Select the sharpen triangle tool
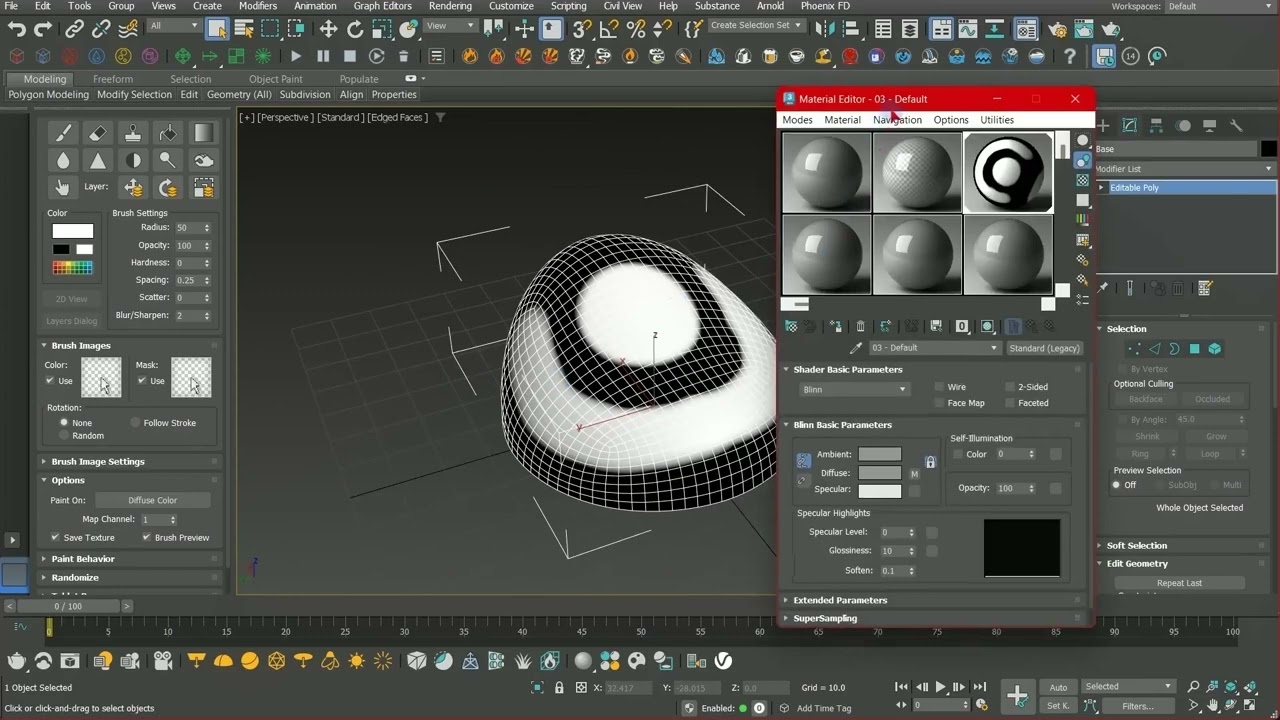 (x=98, y=160)
